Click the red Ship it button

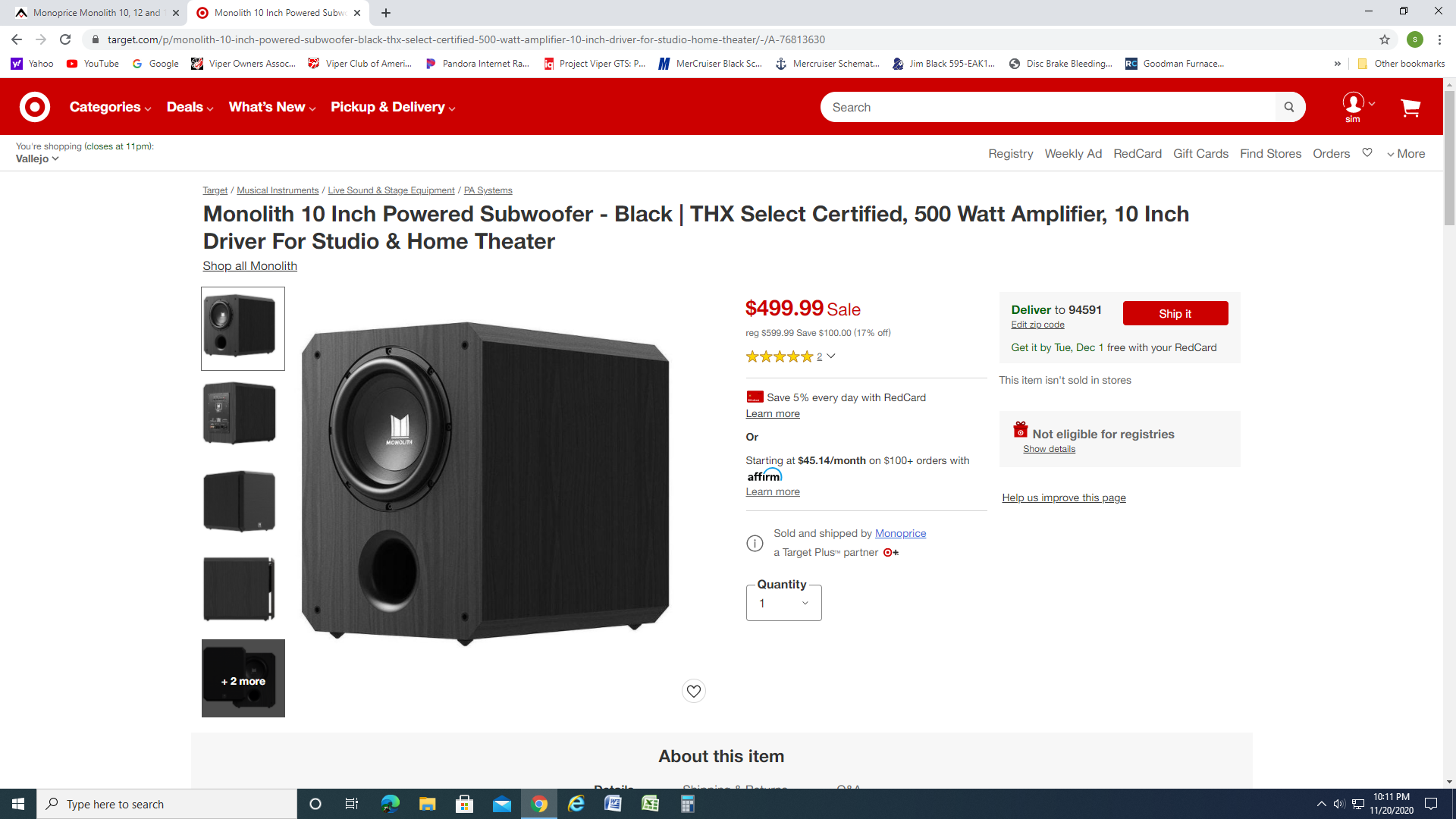point(1175,313)
